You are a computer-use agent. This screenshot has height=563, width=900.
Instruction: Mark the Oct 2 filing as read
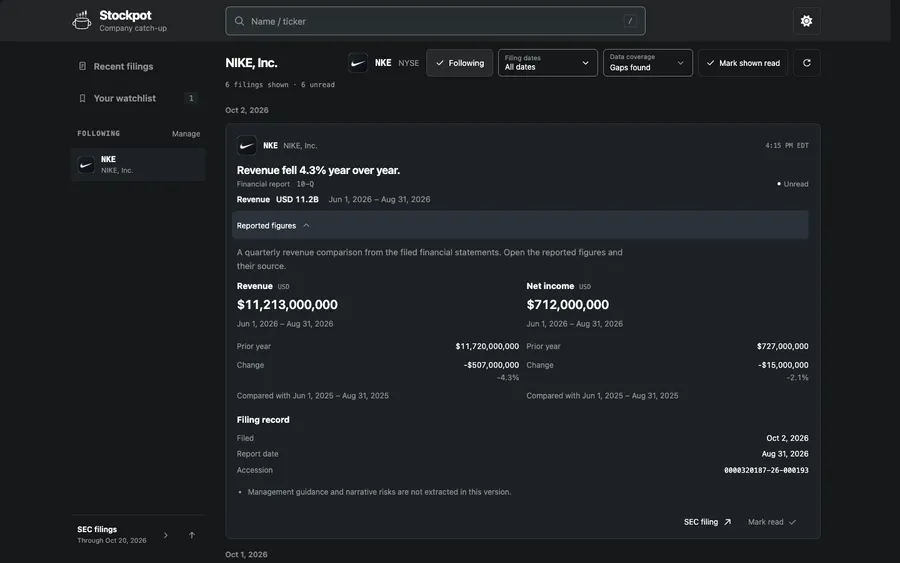772,522
